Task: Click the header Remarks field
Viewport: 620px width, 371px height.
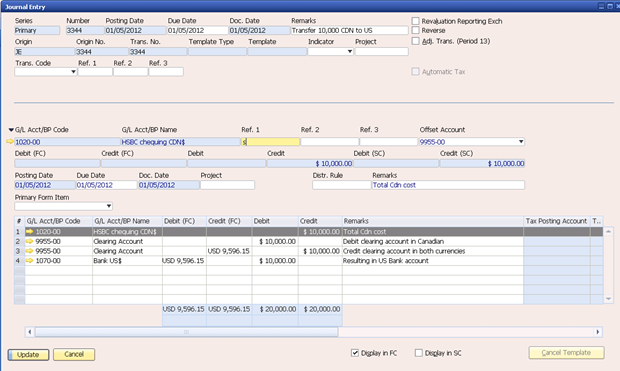Action: 350,30
